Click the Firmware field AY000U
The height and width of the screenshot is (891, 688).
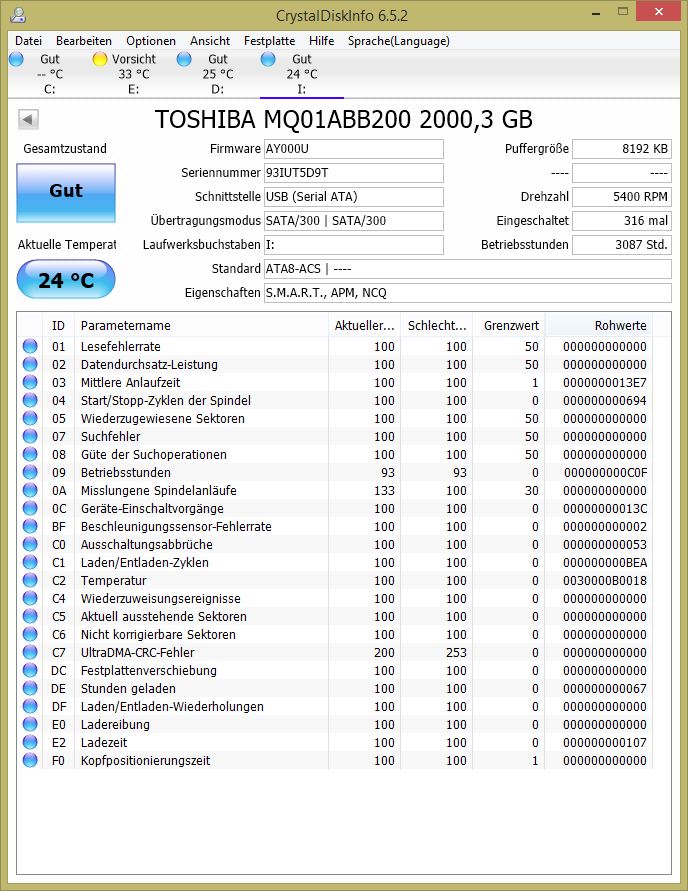pyautogui.click(x=354, y=149)
